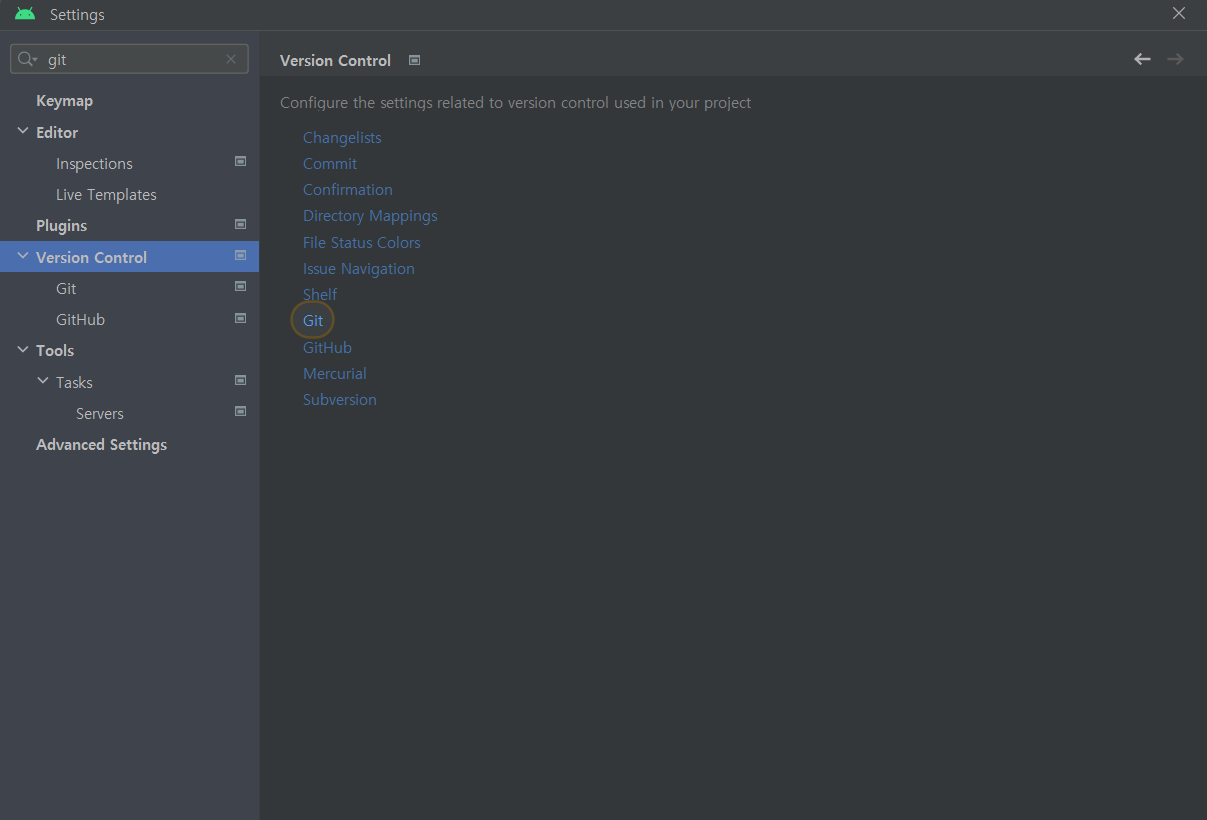1207x820 pixels.
Task: Open Advanced Settings page
Action: [101, 444]
